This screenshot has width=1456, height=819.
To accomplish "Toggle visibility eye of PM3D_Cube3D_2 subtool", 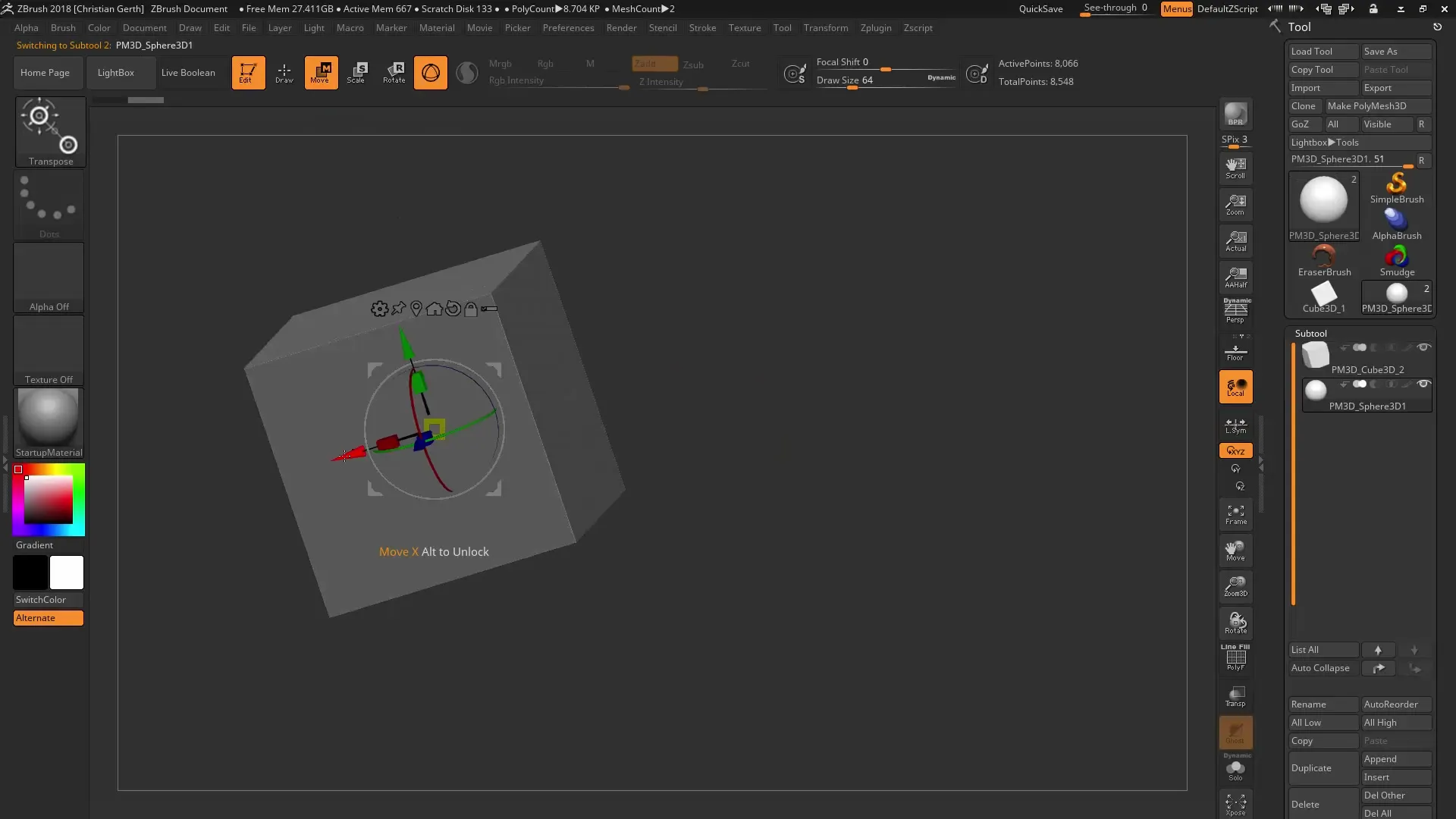I will [1424, 347].
